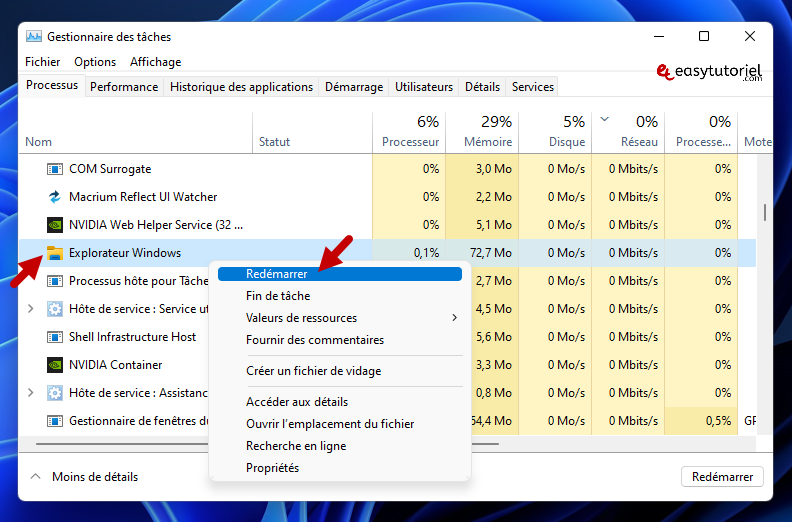792x522 pixels.
Task: Select Macrium Reflect UI Watcher row
Action: (143, 197)
